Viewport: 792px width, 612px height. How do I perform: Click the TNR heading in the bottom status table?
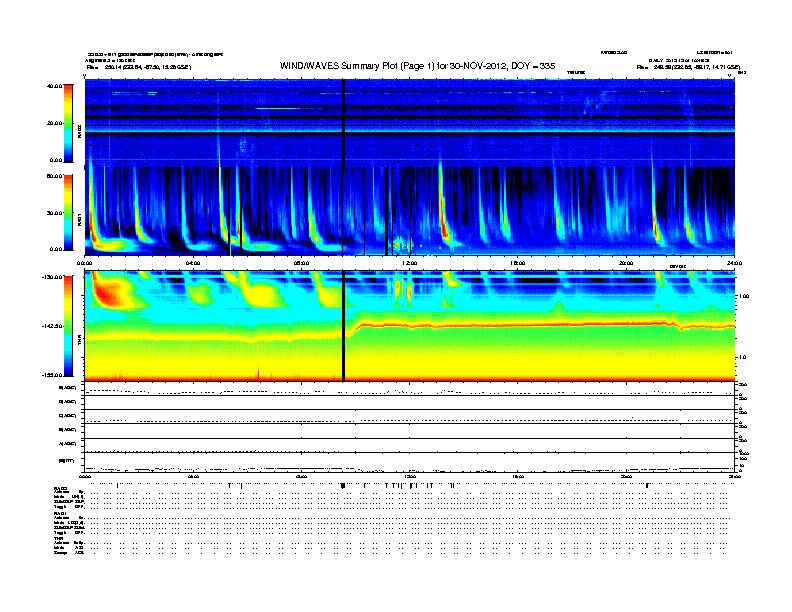[58, 538]
